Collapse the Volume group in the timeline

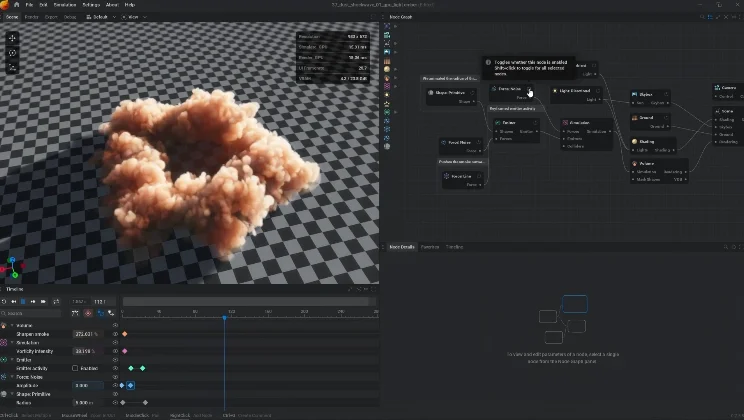[x=12, y=326]
